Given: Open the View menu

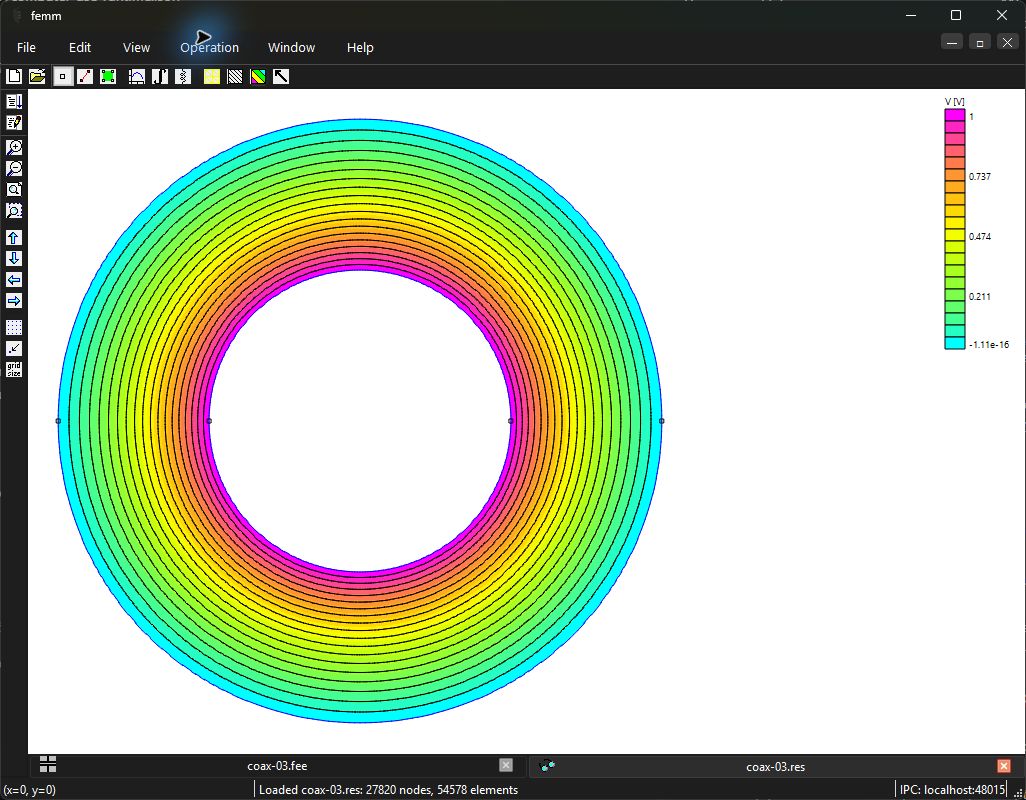Looking at the screenshot, I should (x=136, y=47).
